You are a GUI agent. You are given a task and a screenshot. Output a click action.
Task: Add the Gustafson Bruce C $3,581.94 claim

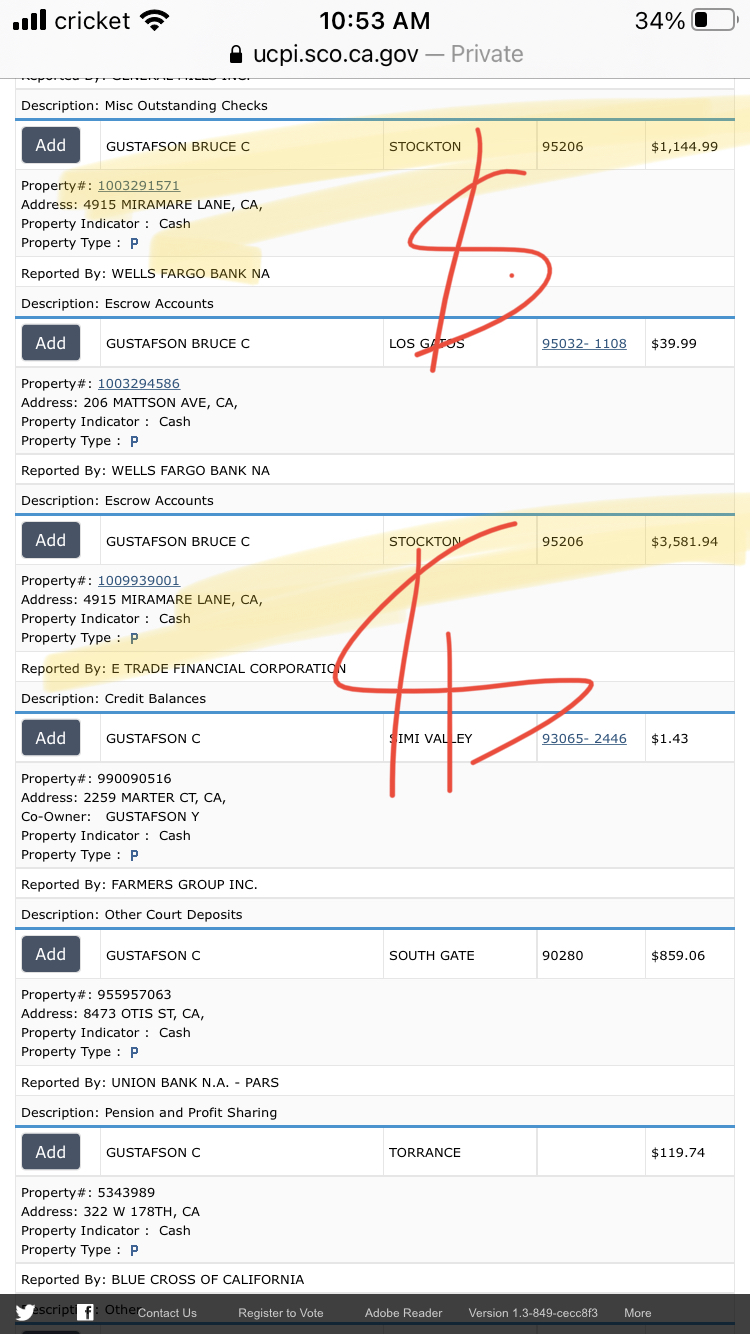tap(51, 540)
